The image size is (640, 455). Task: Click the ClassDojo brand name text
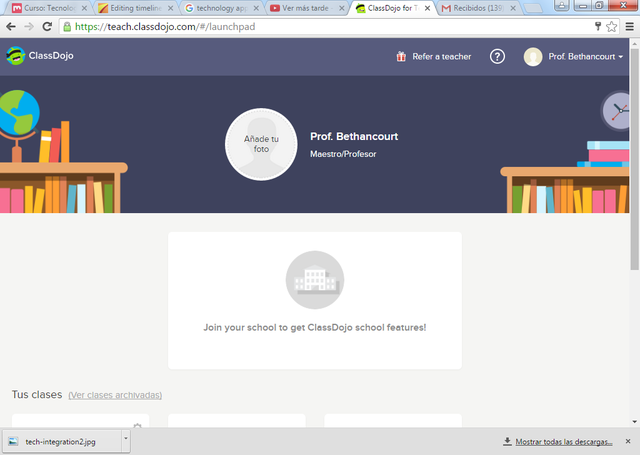tap(51, 56)
